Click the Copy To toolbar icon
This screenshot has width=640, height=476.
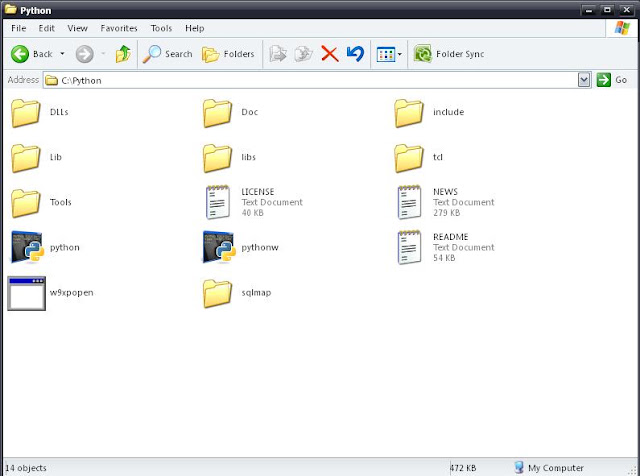[x=303, y=54]
